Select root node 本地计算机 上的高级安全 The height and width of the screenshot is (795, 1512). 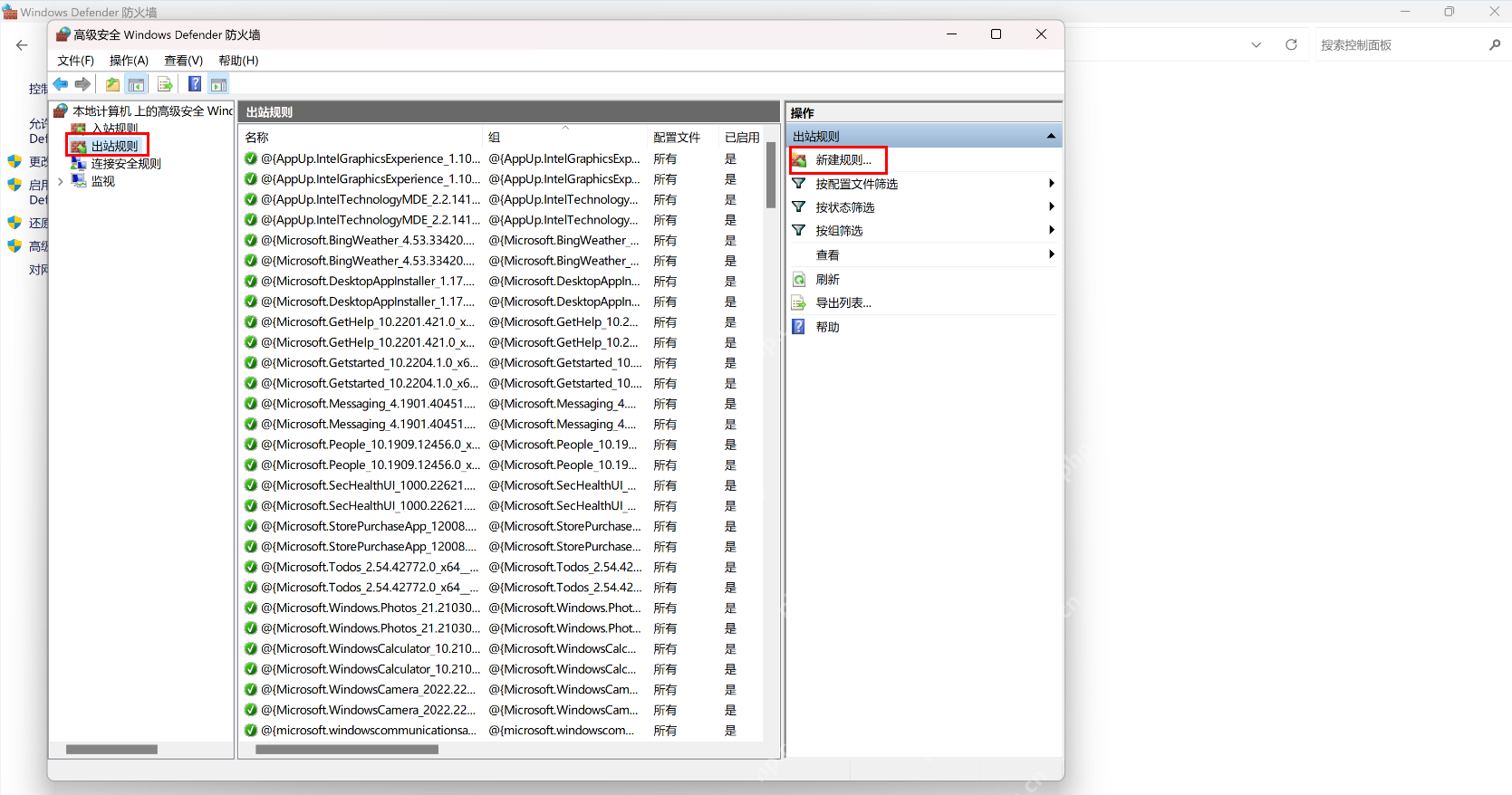click(152, 110)
